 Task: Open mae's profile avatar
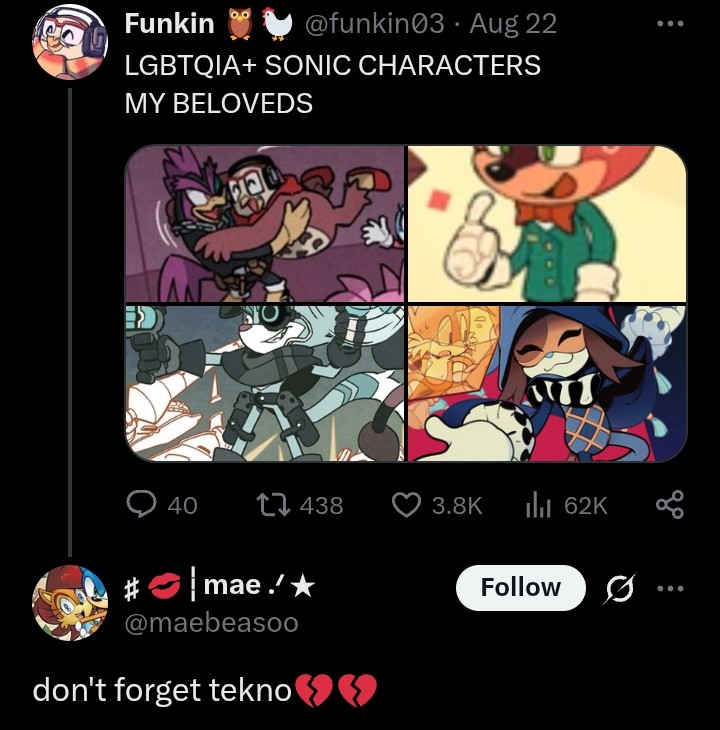click(x=70, y=603)
